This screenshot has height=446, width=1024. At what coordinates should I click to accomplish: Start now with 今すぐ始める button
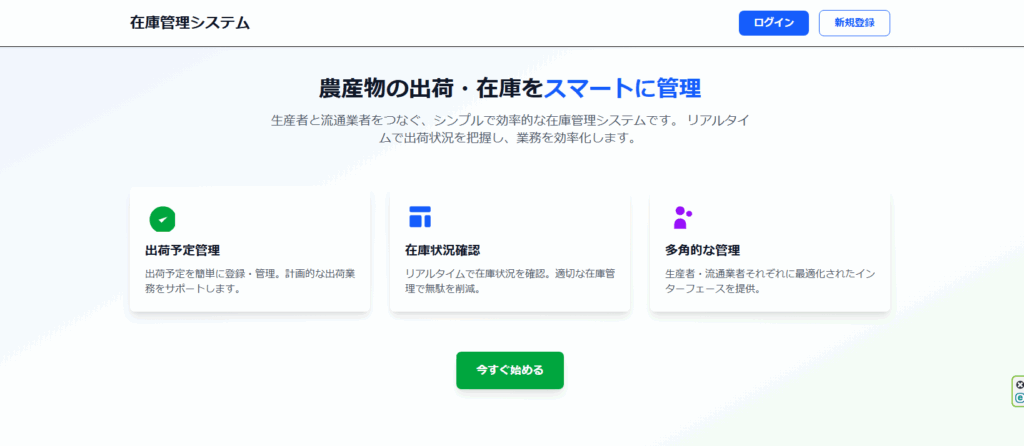click(x=509, y=370)
